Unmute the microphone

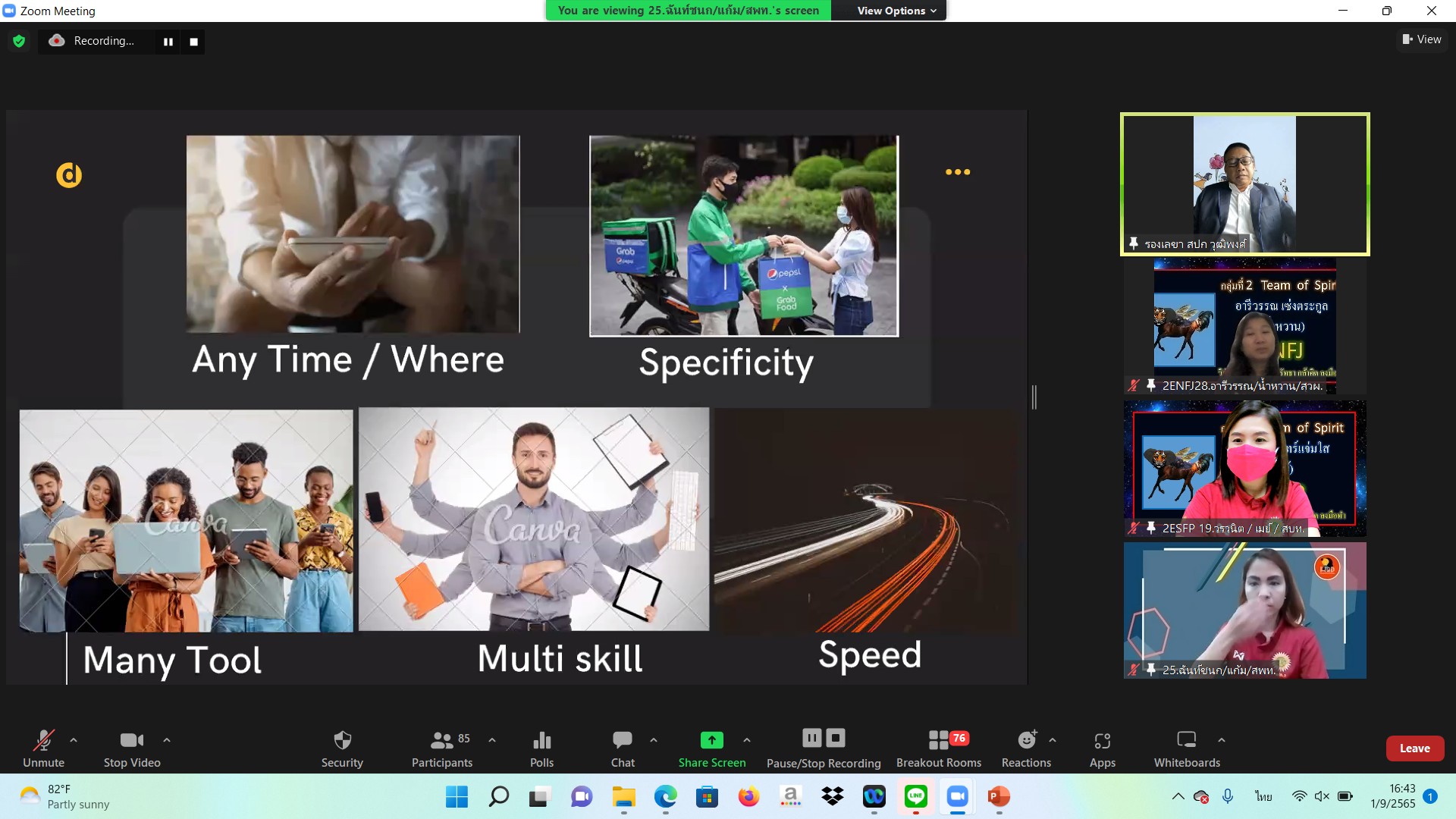click(x=43, y=748)
